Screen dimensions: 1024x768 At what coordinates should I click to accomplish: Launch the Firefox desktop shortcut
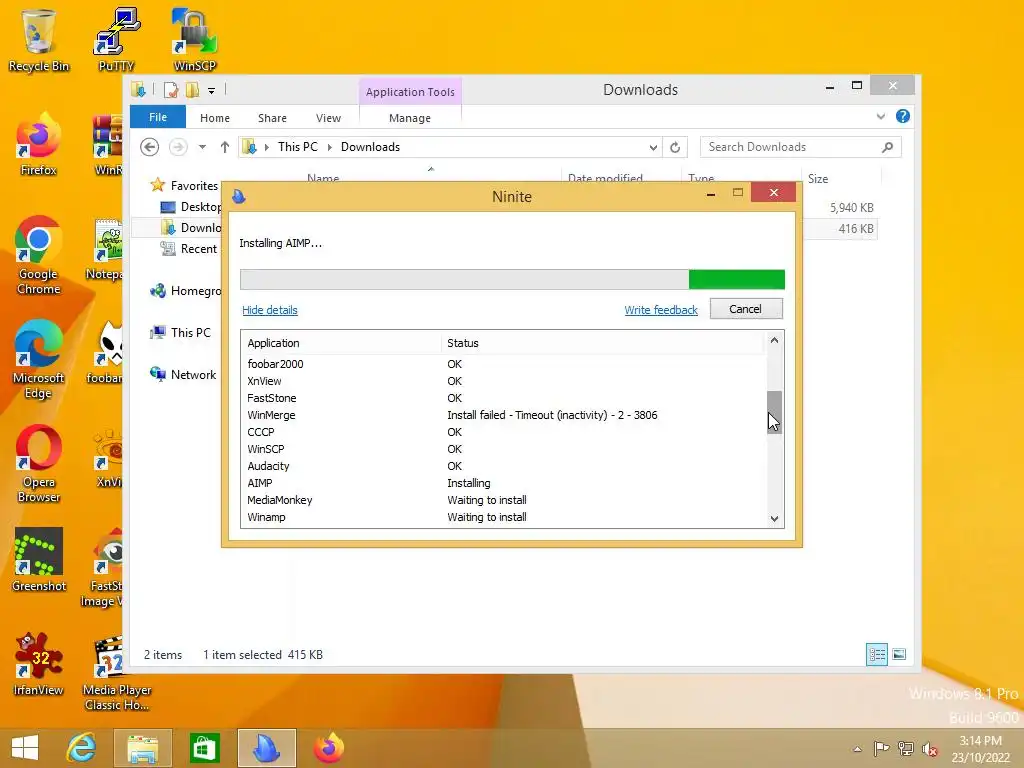(39, 145)
